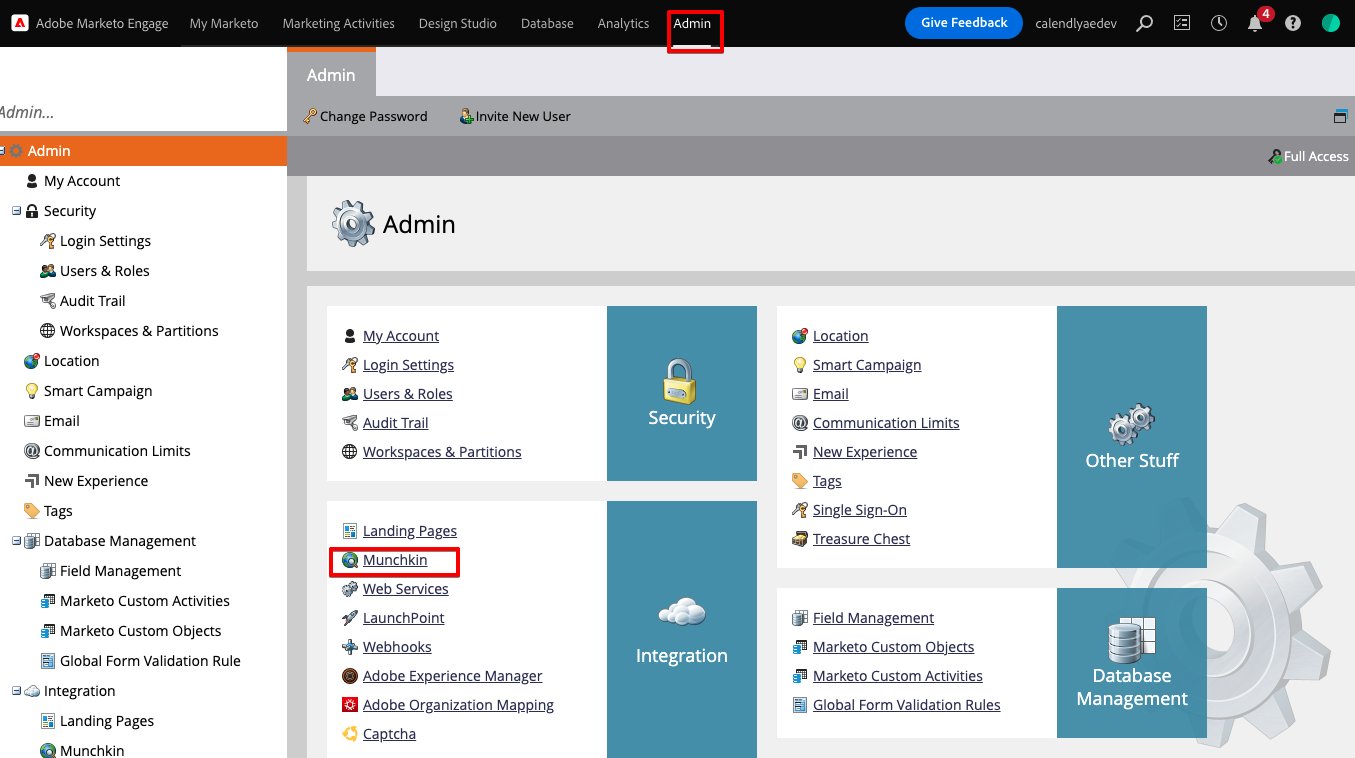The width and height of the screenshot is (1355, 758).
Task: Click the Give Feedback button
Action: pos(963,23)
